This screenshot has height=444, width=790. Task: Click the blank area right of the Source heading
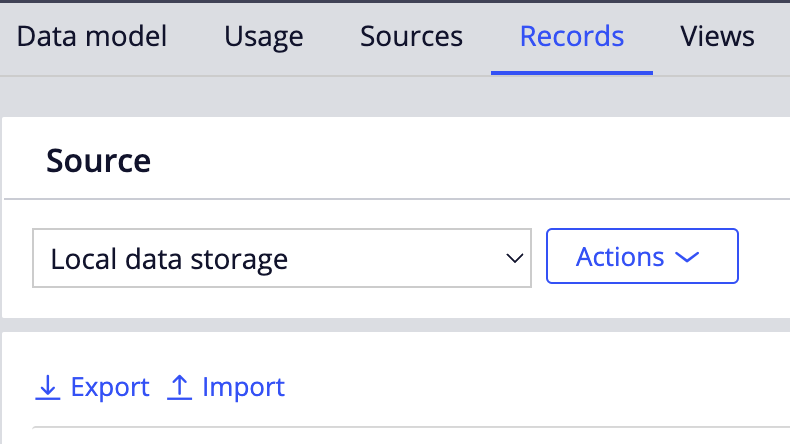point(469,160)
